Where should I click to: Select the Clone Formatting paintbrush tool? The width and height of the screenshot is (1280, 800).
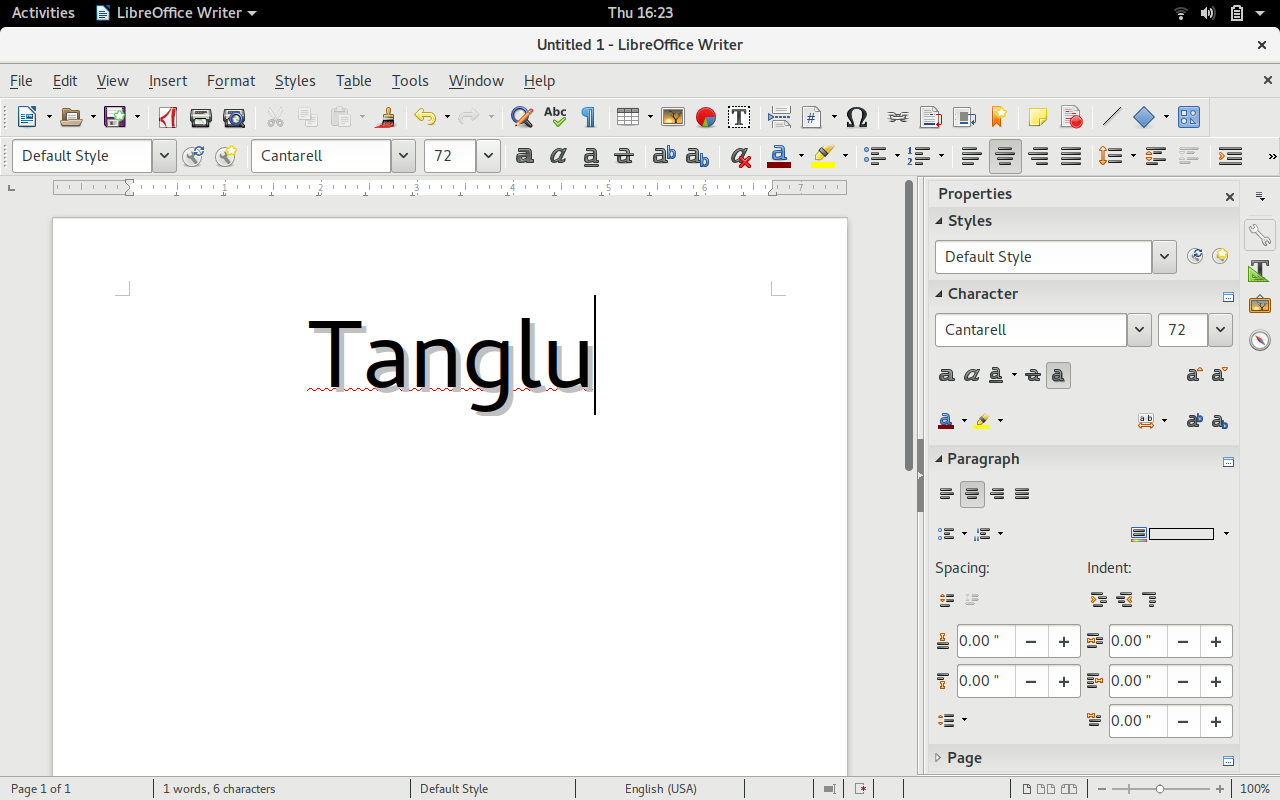pos(385,117)
